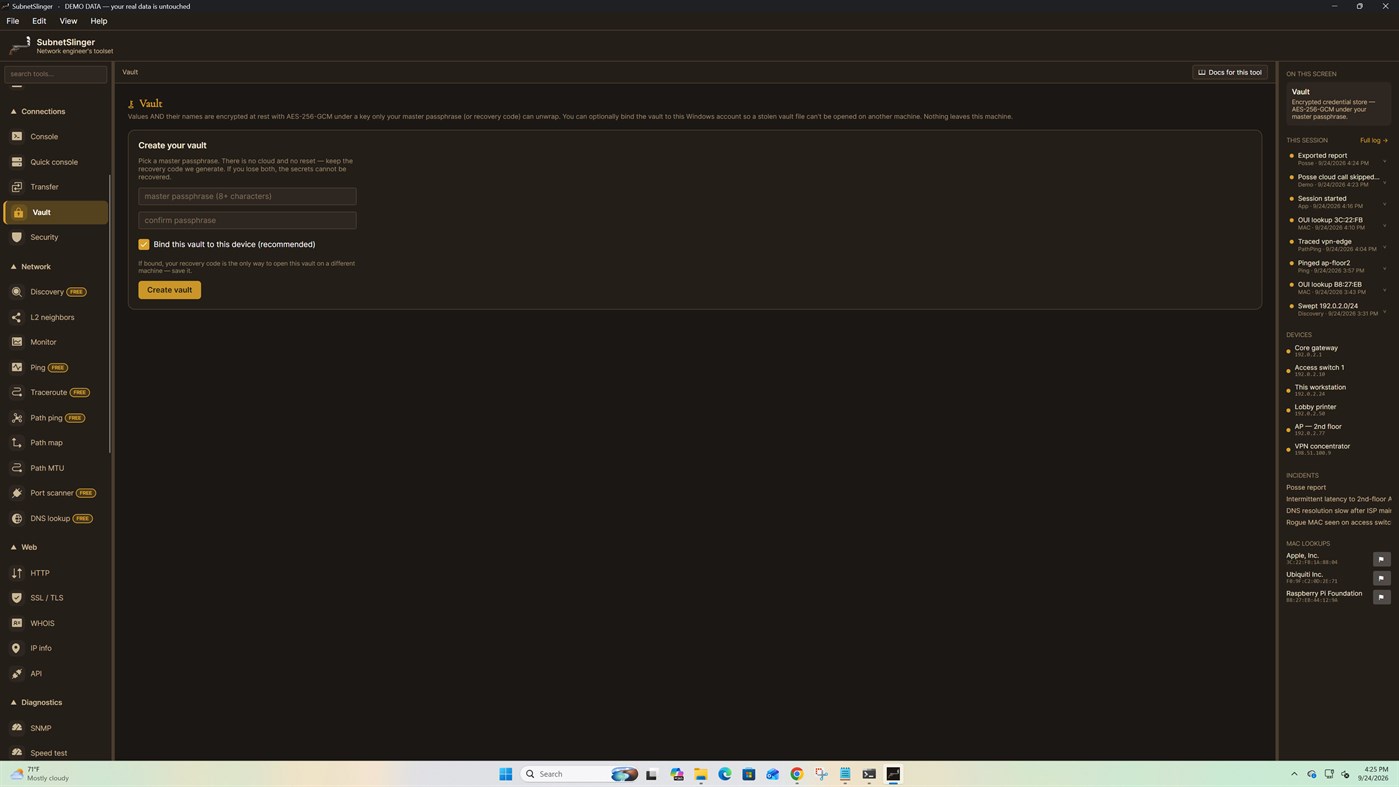Open the Edit menu

coord(39,21)
